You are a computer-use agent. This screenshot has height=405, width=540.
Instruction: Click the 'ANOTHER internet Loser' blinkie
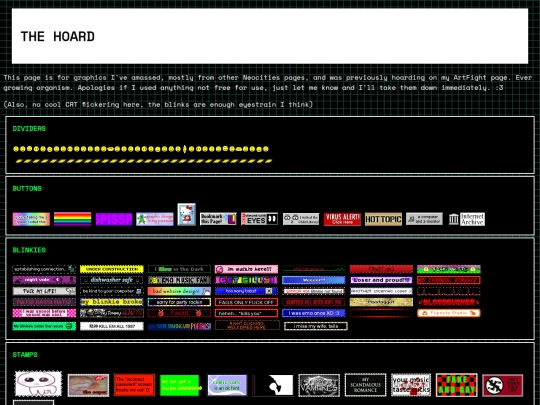[x=381, y=291]
